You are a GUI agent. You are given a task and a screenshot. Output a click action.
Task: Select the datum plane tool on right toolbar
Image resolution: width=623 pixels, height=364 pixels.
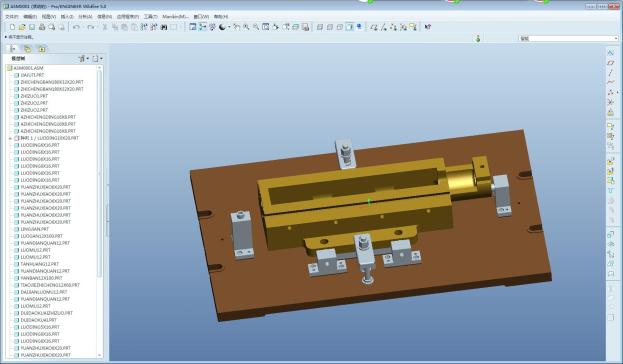coord(611,63)
